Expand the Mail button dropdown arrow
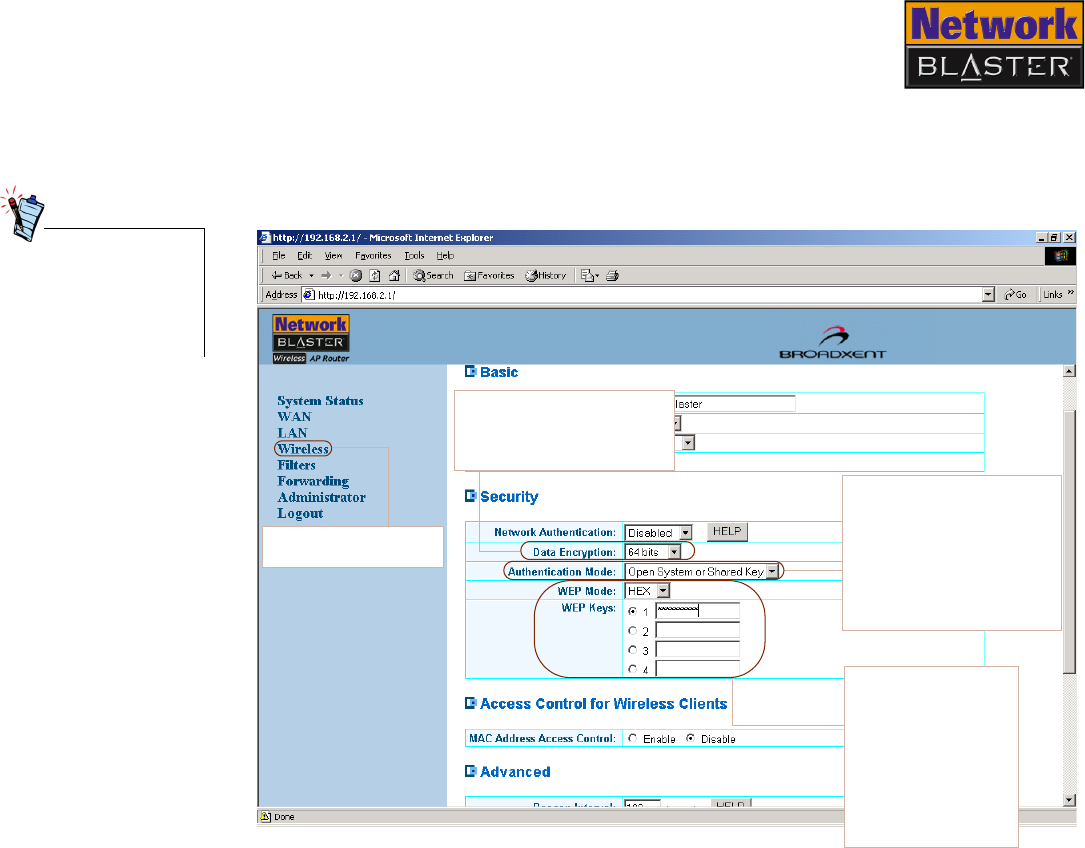1085x848 pixels. click(597, 276)
